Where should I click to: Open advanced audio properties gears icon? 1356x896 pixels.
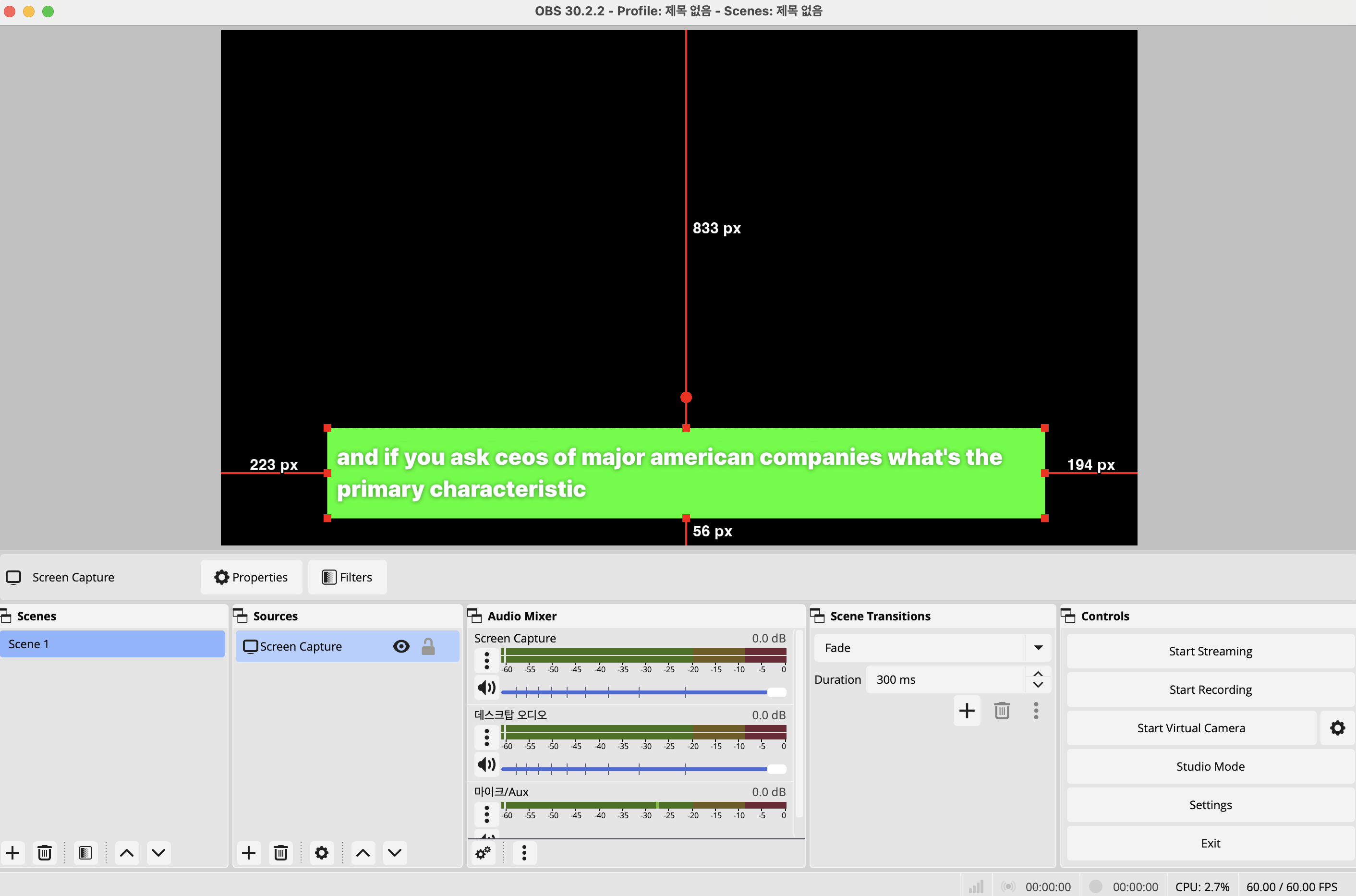pos(483,853)
